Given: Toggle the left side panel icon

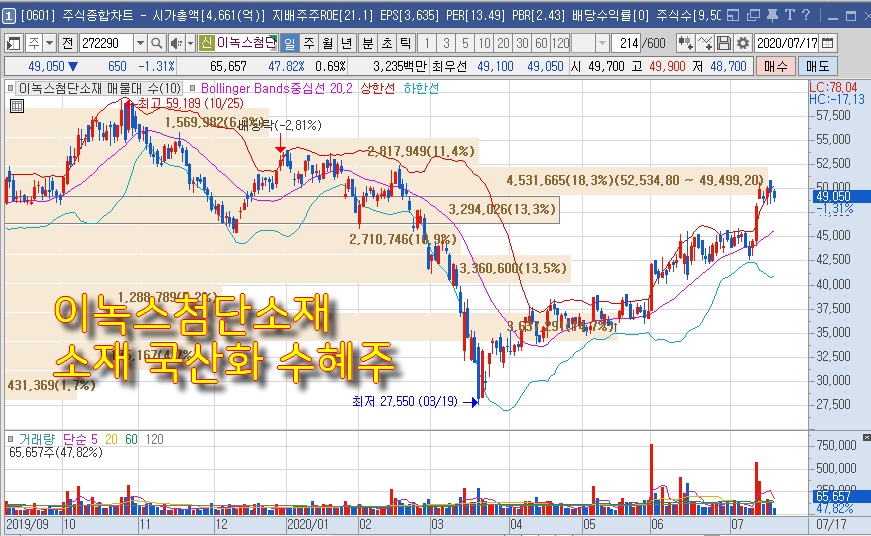Looking at the screenshot, I should [13, 43].
